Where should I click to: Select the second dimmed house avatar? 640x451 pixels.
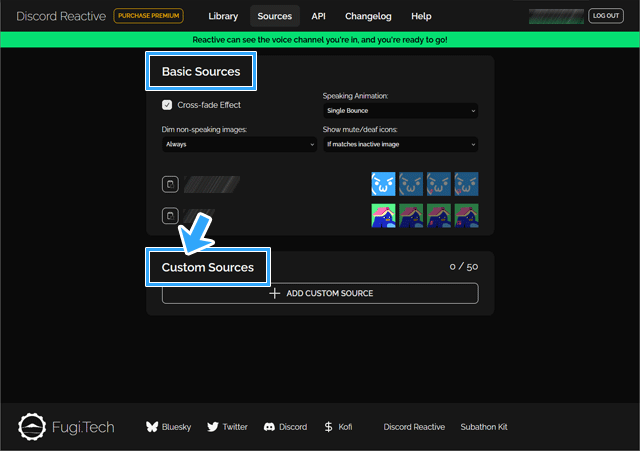coord(411,216)
